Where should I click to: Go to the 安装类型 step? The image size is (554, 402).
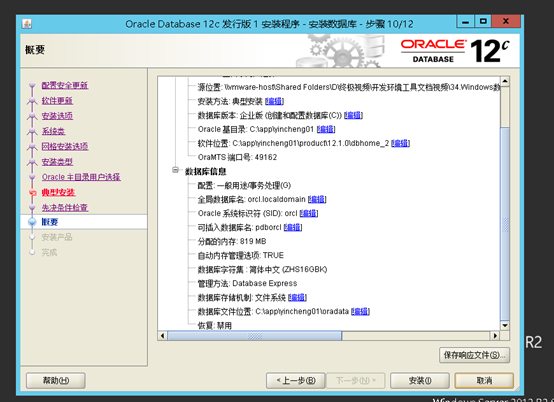57,162
